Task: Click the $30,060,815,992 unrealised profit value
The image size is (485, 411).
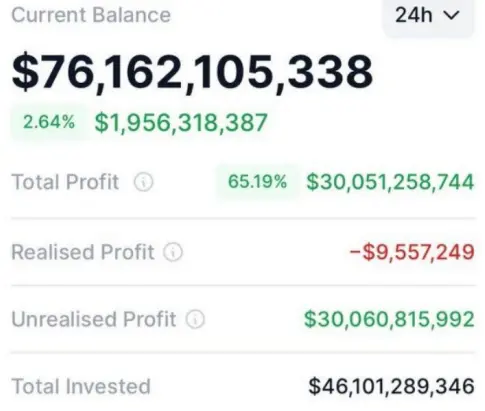Action: 389,319
